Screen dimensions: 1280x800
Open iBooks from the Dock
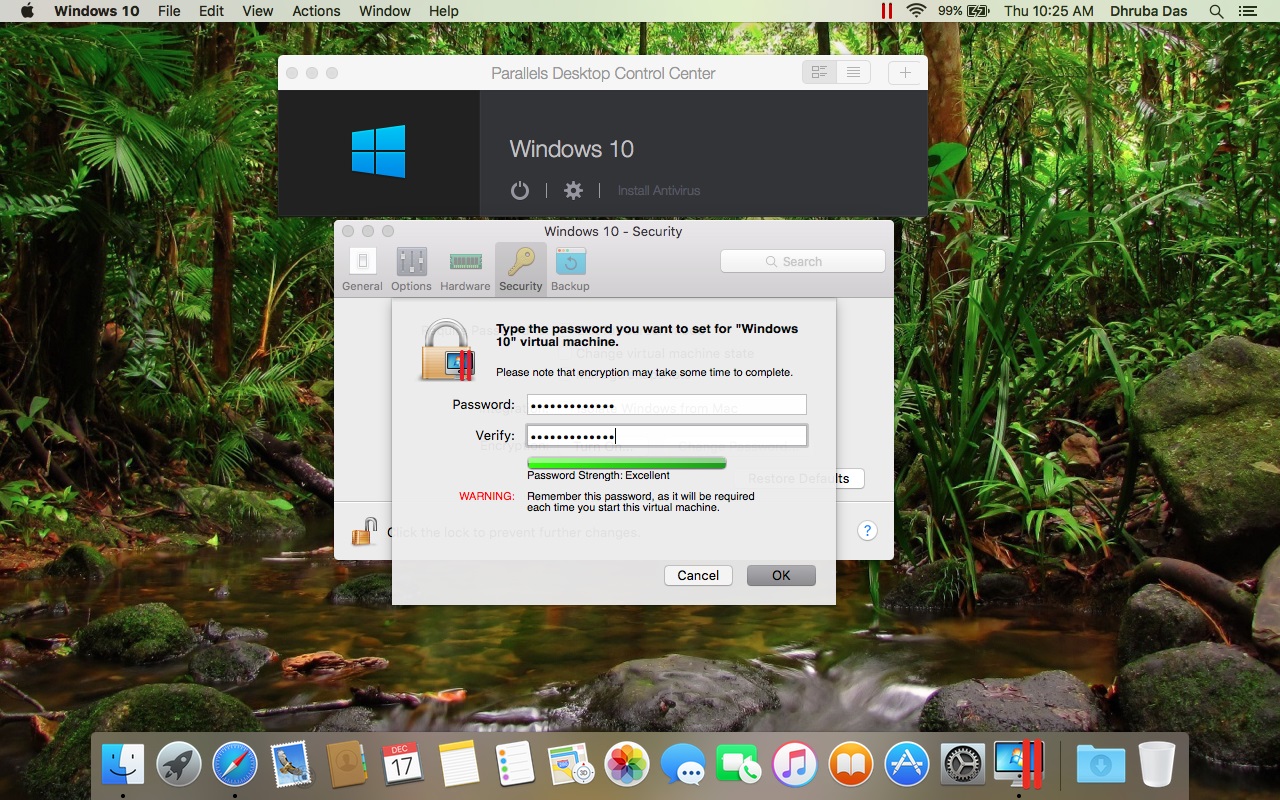851,765
